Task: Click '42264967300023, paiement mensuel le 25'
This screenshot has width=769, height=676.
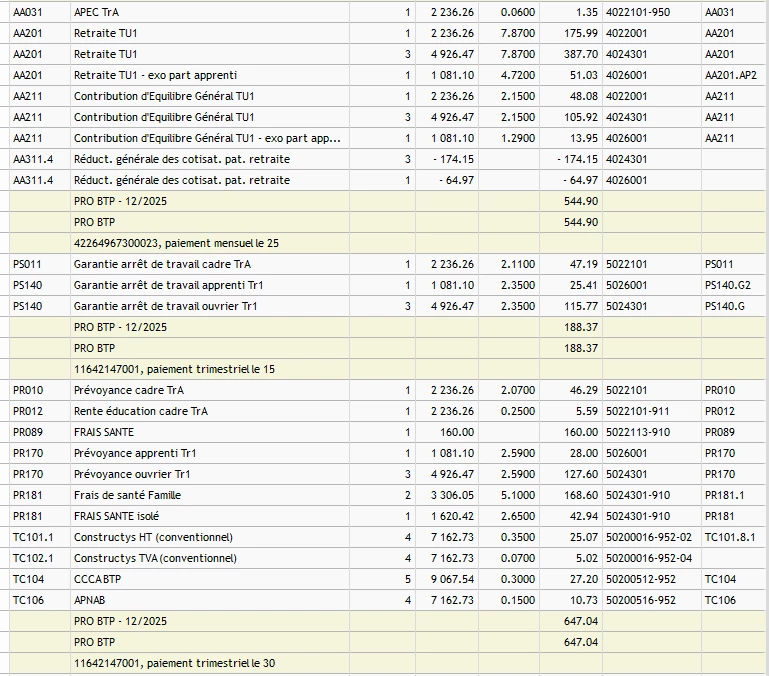Action: click(x=176, y=243)
